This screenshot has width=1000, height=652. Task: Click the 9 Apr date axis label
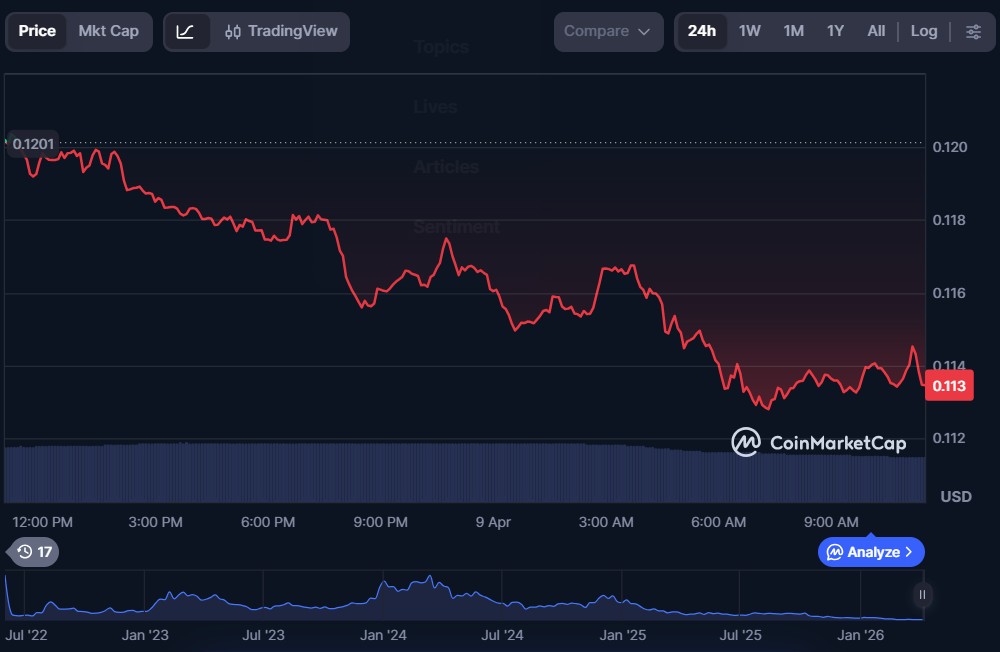(x=493, y=522)
